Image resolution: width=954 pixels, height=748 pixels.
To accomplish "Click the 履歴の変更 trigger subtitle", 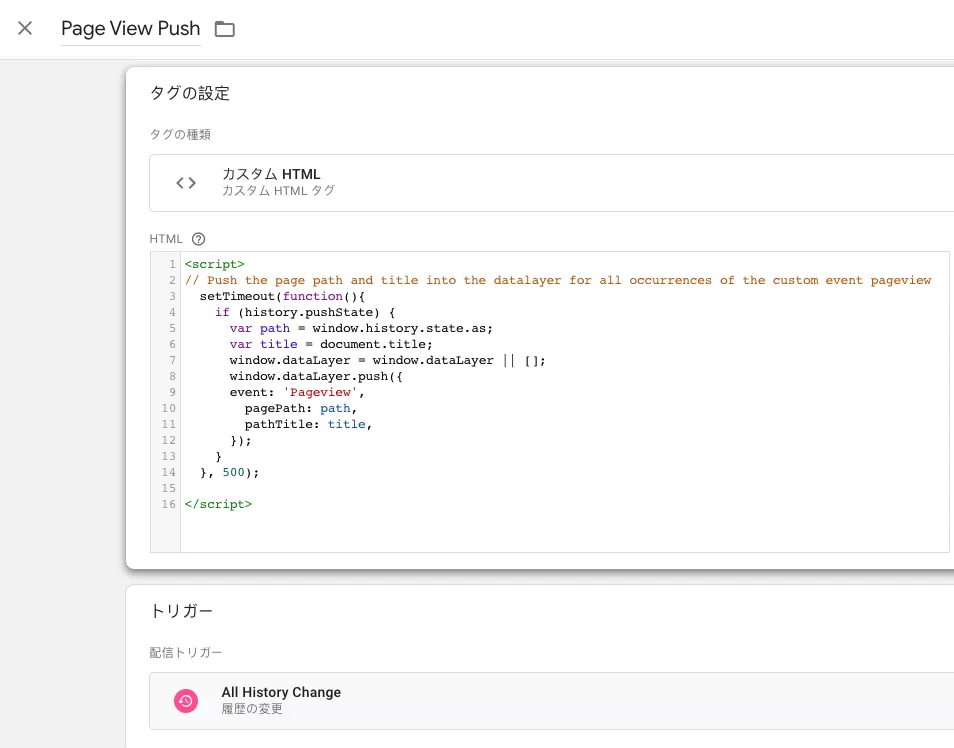I will [252, 709].
